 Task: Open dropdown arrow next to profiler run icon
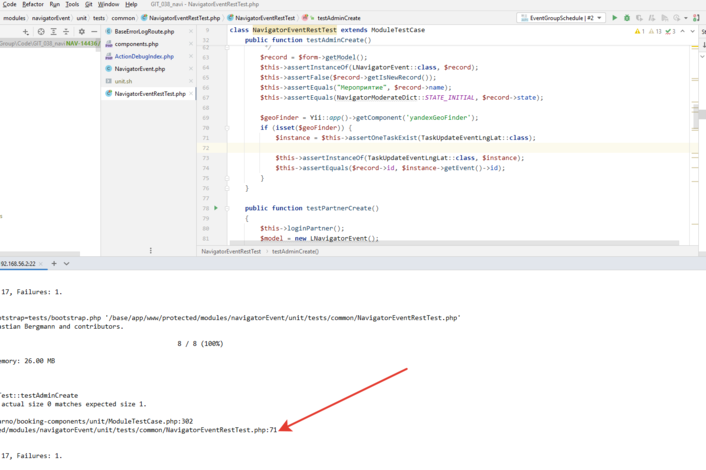[686, 18]
